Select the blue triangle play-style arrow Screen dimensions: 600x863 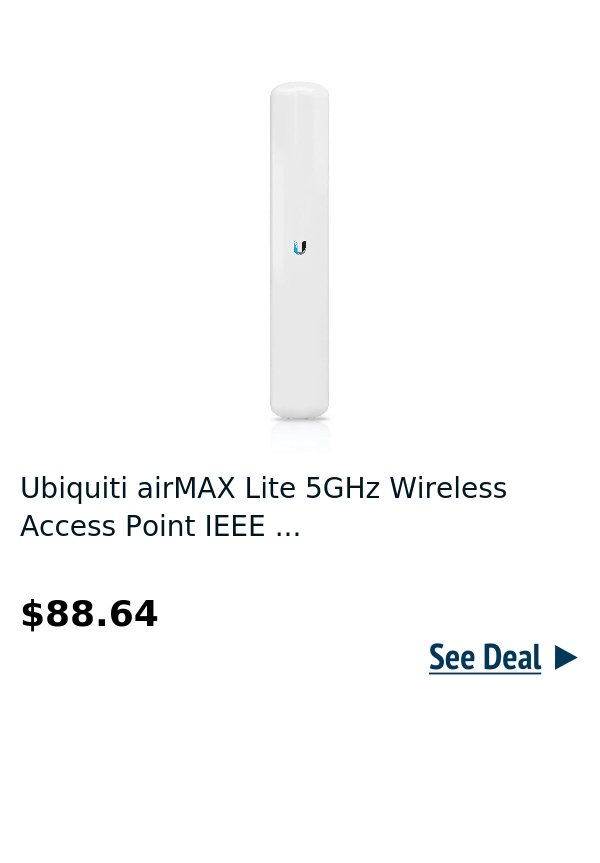565,657
